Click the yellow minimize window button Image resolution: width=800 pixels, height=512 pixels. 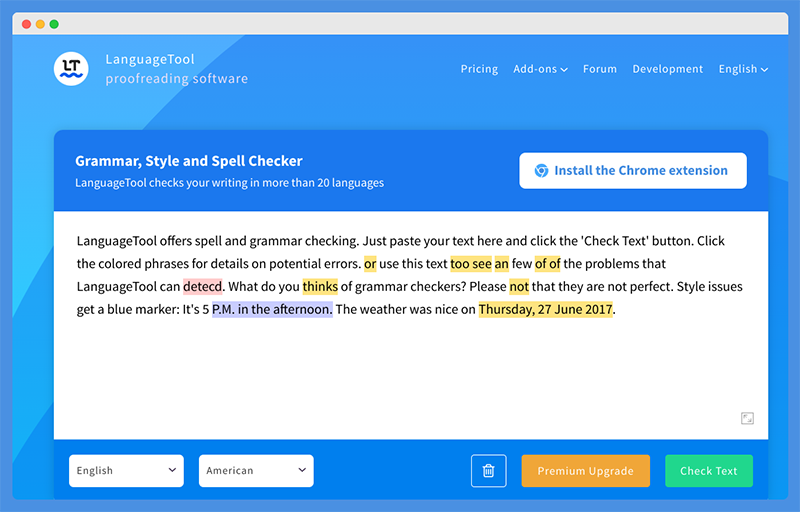pos(40,24)
